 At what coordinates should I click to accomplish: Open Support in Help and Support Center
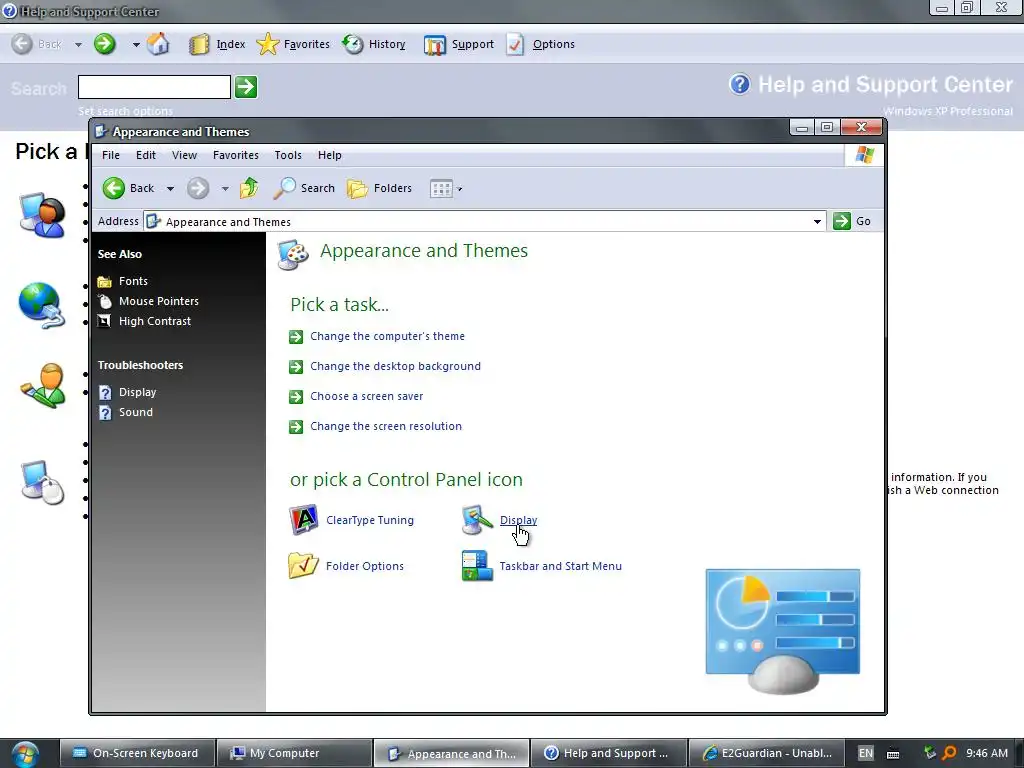click(x=458, y=44)
